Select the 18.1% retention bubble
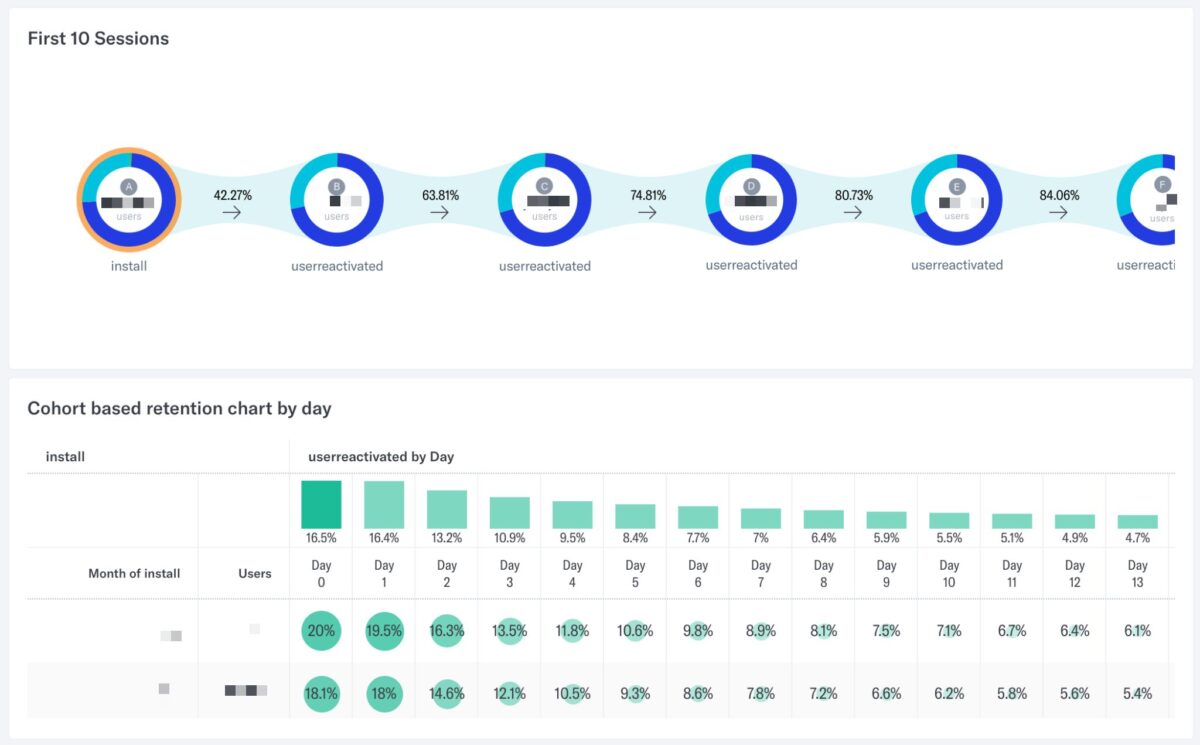 tap(321, 694)
